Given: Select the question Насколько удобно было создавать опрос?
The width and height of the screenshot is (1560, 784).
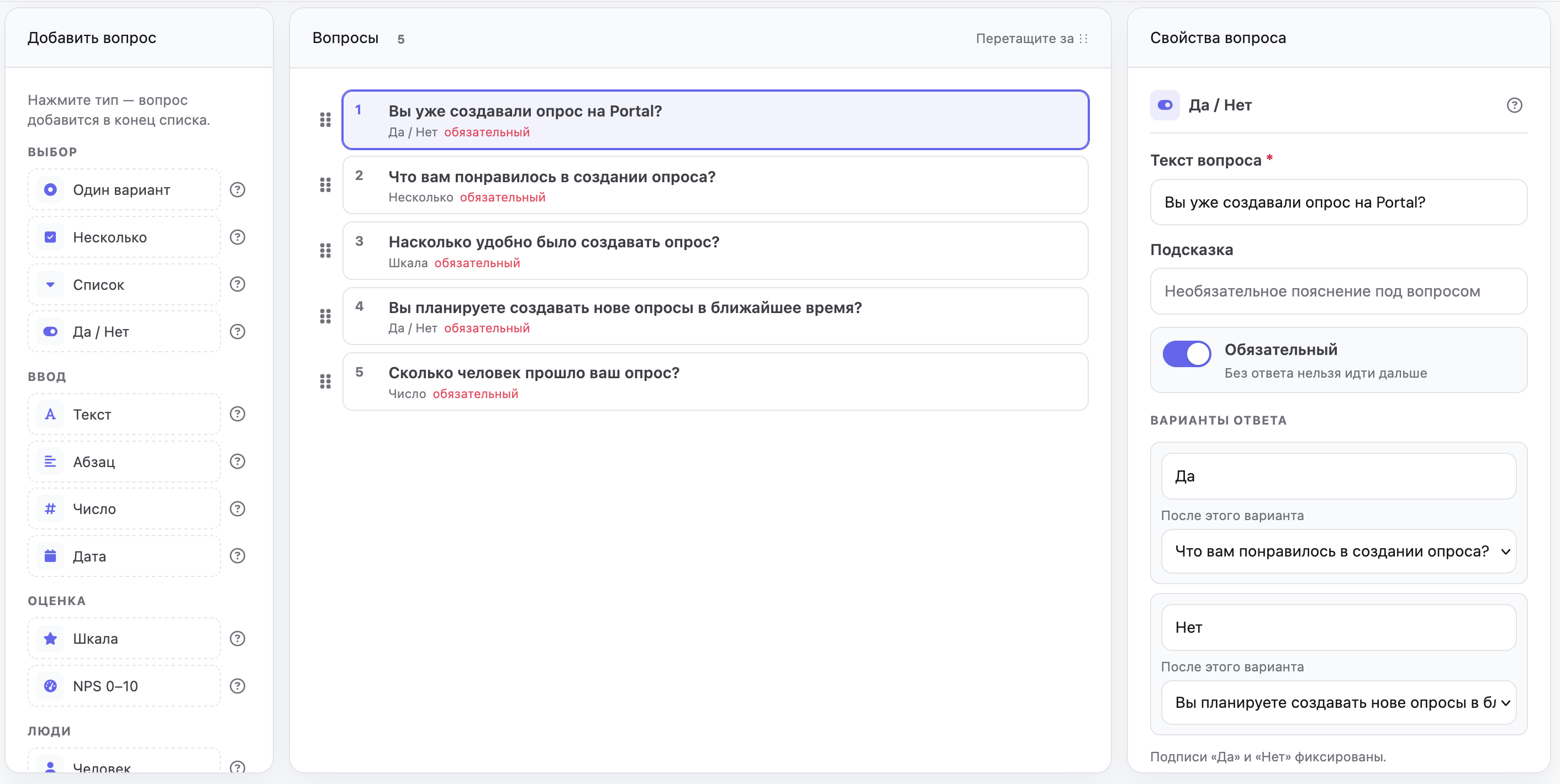Looking at the screenshot, I should [x=715, y=251].
